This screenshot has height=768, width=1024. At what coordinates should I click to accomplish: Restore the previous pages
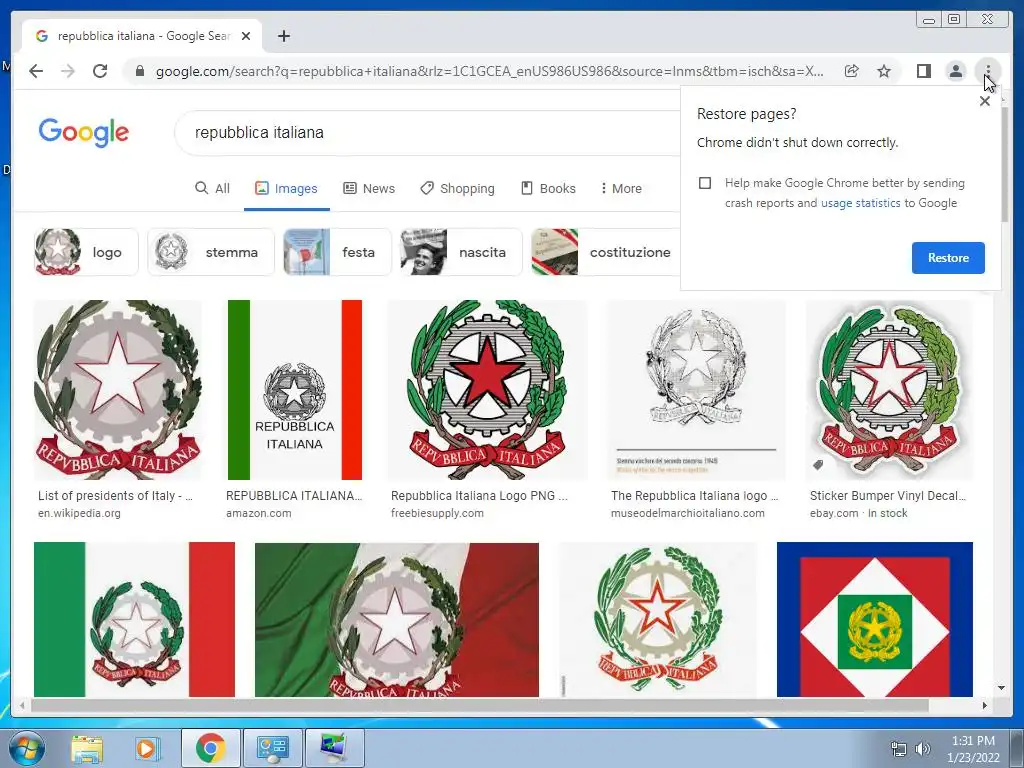[948, 258]
